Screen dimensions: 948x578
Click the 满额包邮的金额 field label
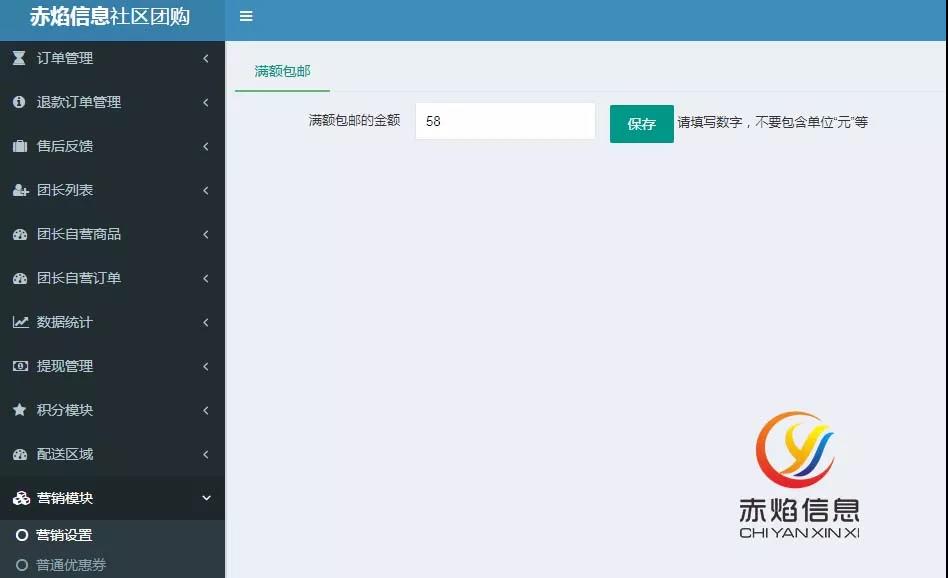[354, 120]
